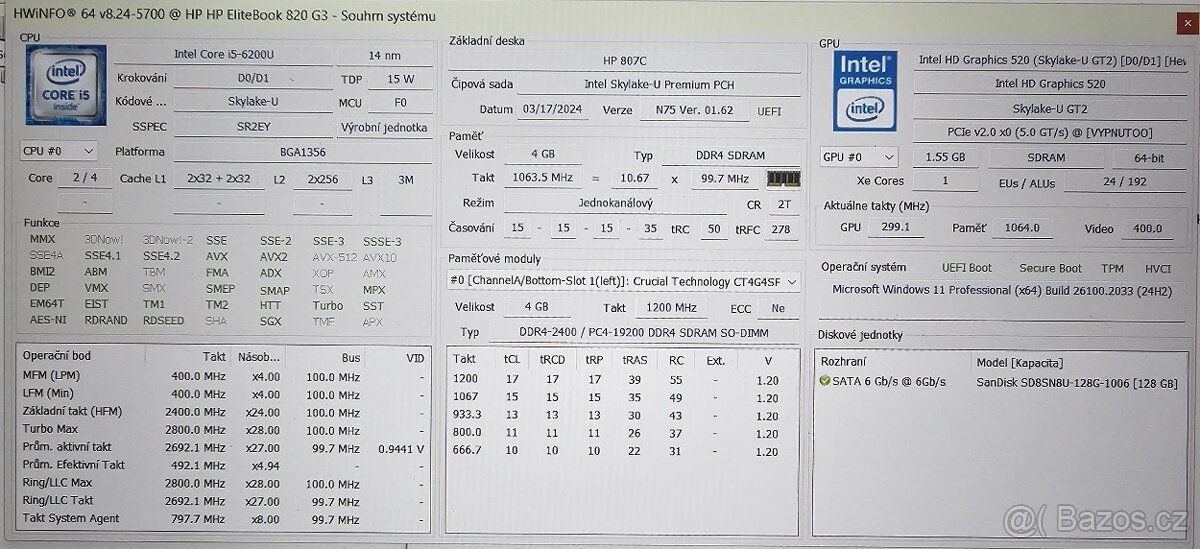Click the 2T command rate value
Image resolution: width=1200 pixels, height=549 pixels.
782,204
